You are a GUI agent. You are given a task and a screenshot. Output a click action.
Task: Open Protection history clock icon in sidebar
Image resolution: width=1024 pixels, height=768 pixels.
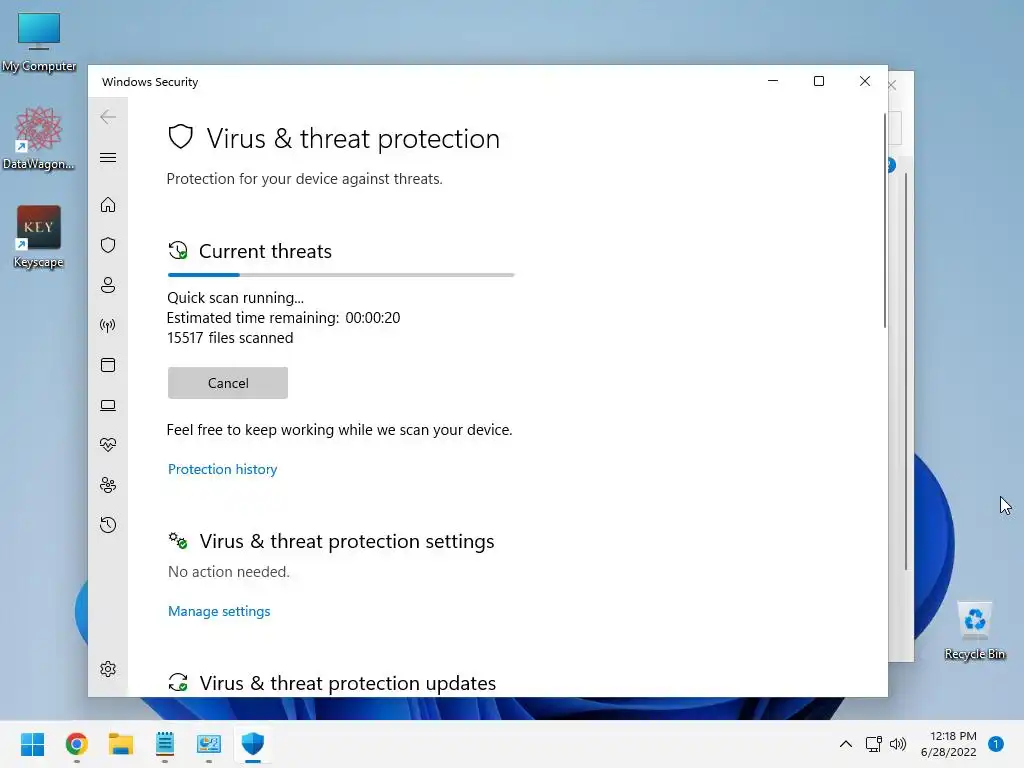108,525
